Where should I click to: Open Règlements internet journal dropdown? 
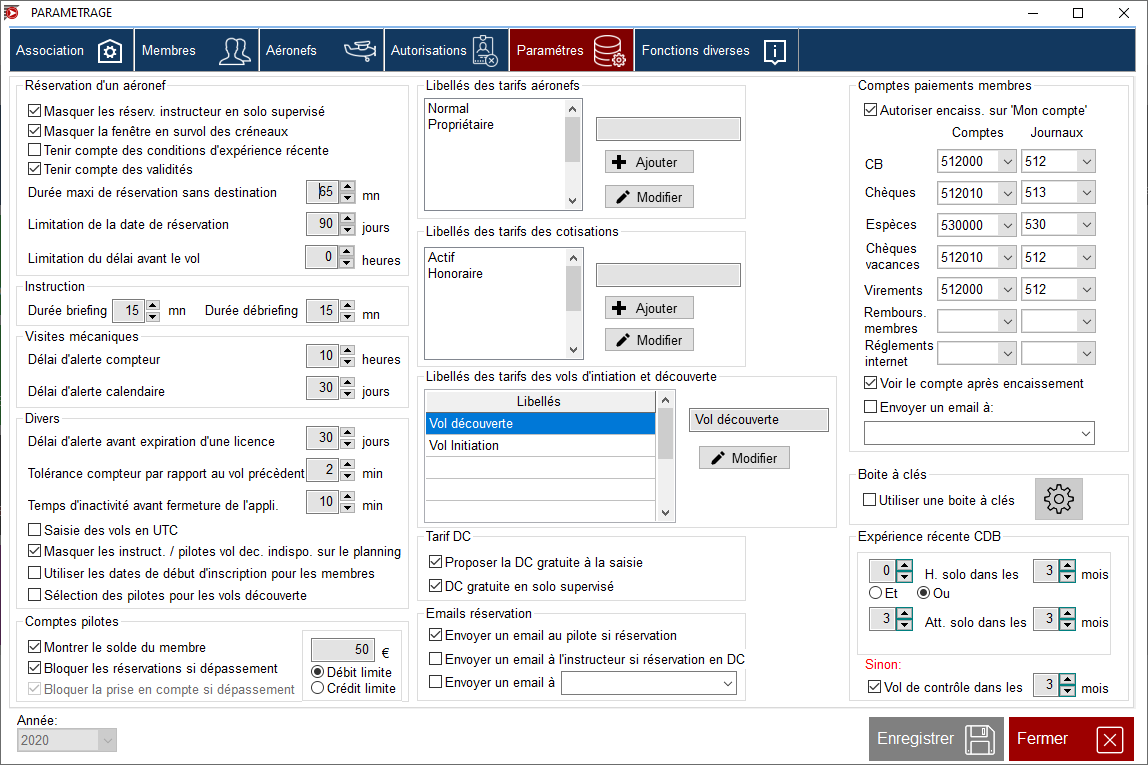pos(1086,354)
